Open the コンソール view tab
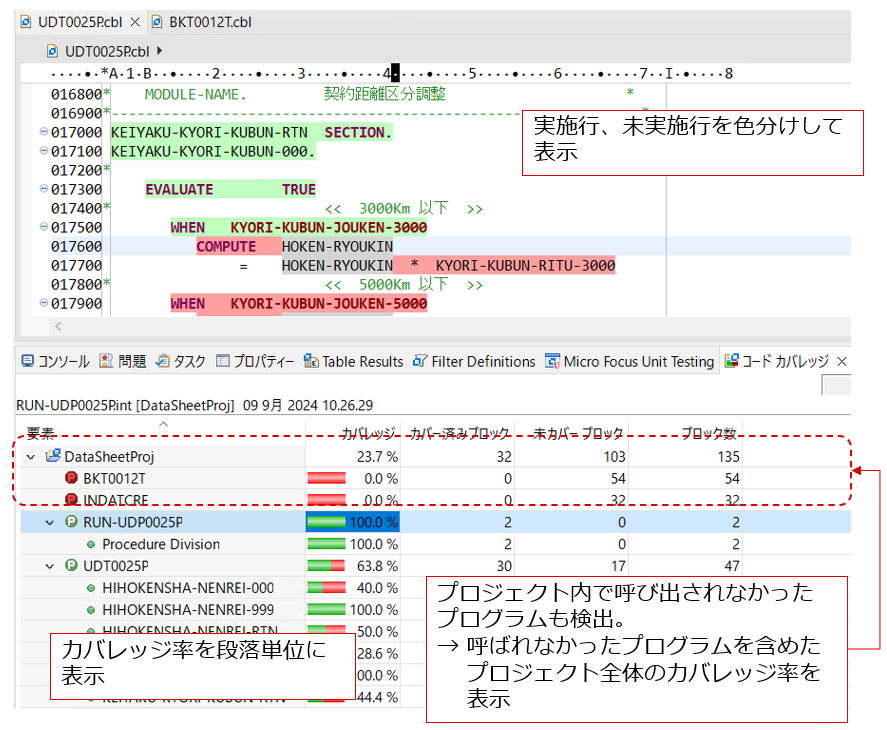The width and height of the screenshot is (887, 730). [55, 361]
